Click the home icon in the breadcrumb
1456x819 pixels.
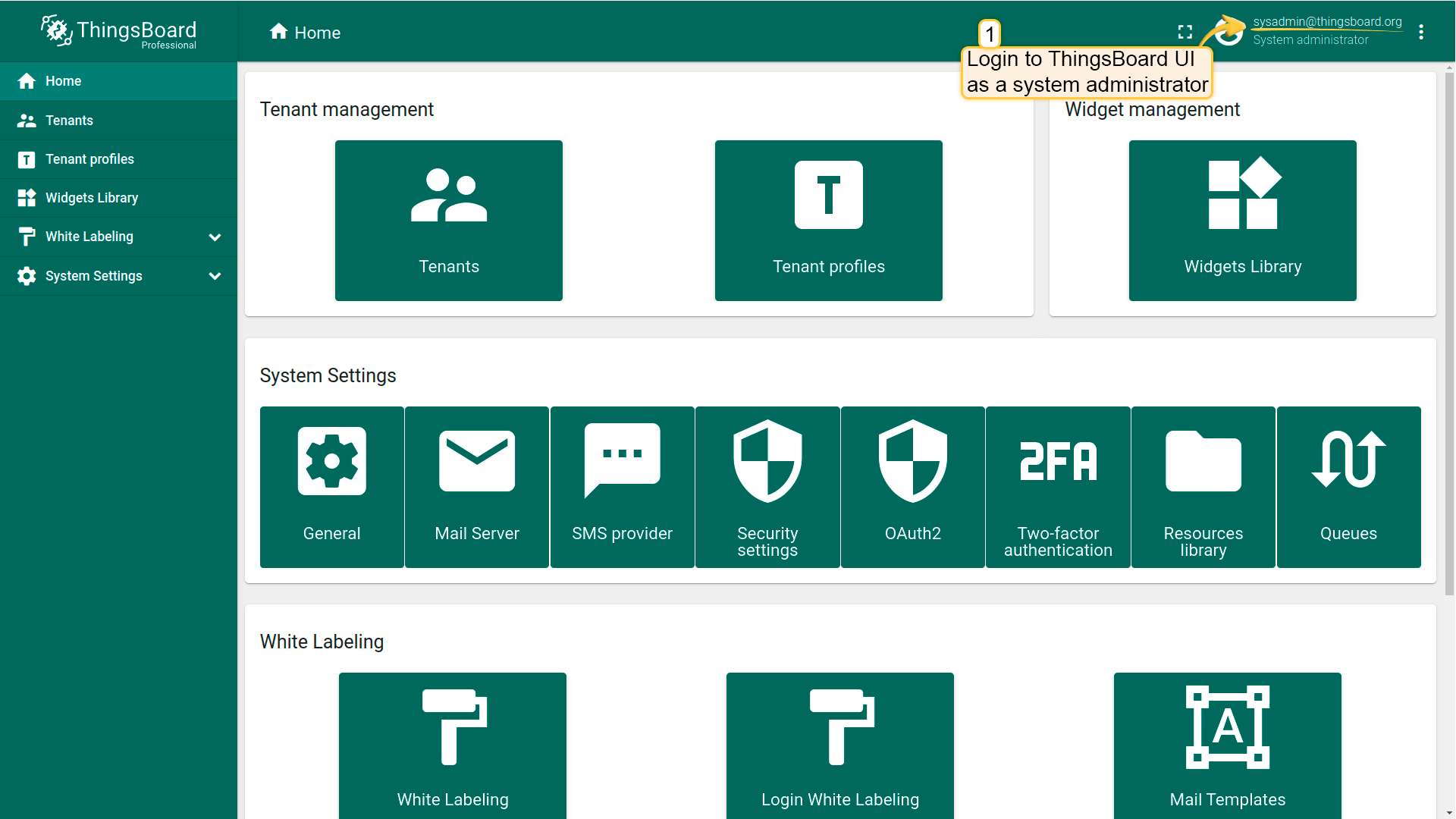point(279,32)
